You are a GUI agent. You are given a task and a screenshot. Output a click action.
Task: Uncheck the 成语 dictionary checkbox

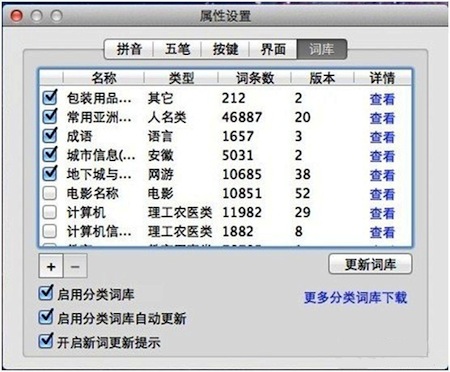click(x=50, y=135)
